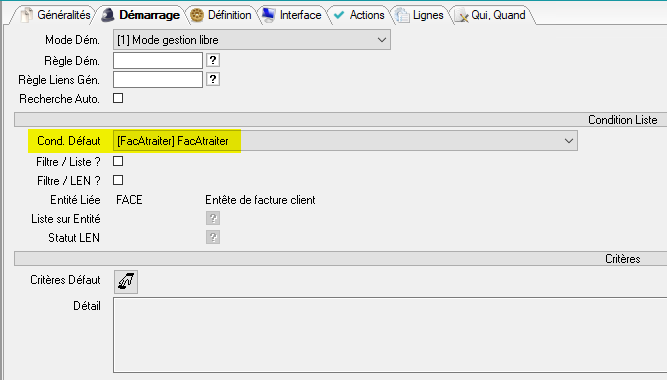Click the Règle Liens Gén. input field
The height and width of the screenshot is (380, 667).
[x=158, y=80]
